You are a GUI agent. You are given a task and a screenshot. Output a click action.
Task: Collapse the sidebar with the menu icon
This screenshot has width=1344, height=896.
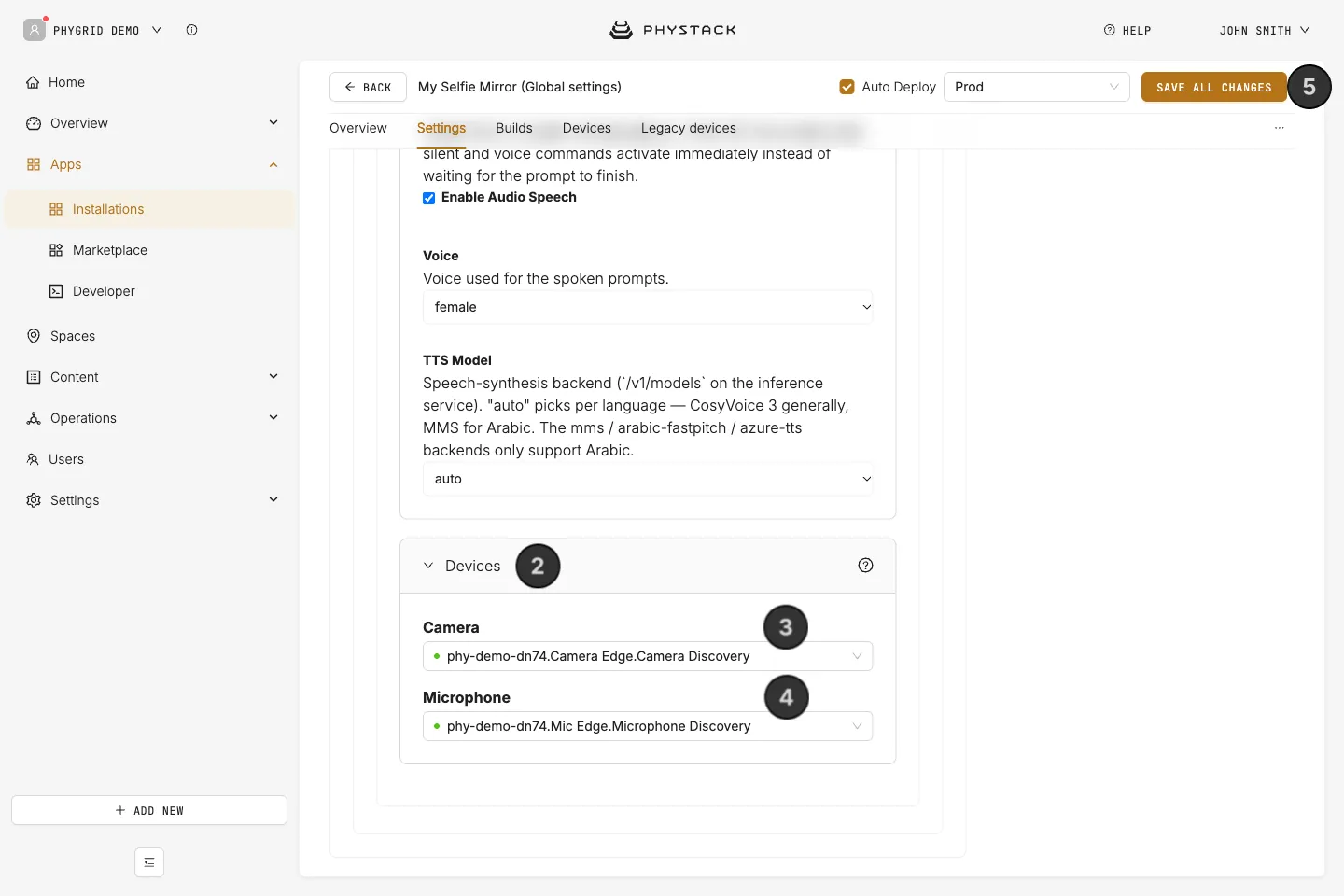coord(149,862)
